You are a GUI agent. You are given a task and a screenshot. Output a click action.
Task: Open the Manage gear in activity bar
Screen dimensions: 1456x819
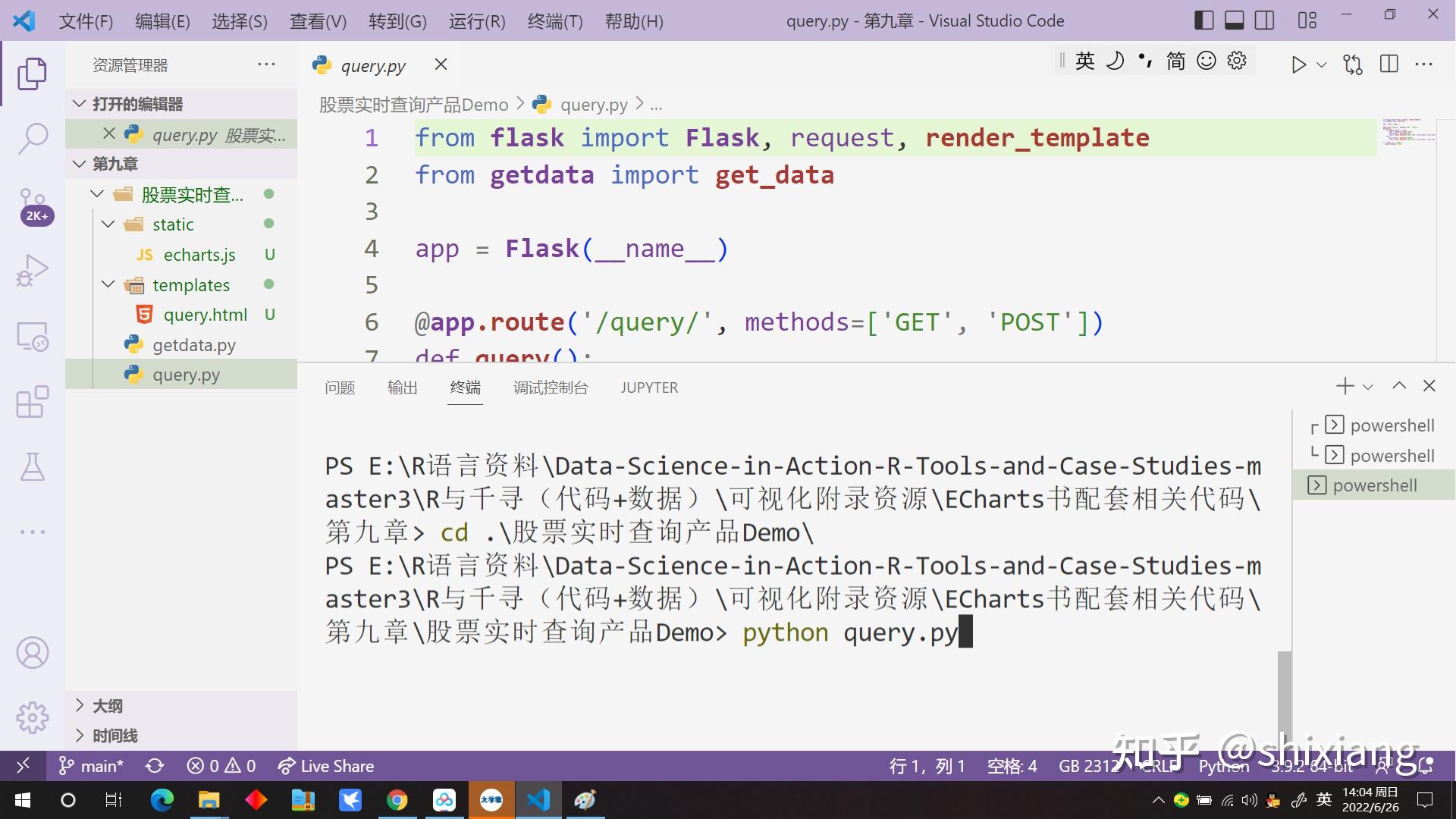coord(33,717)
